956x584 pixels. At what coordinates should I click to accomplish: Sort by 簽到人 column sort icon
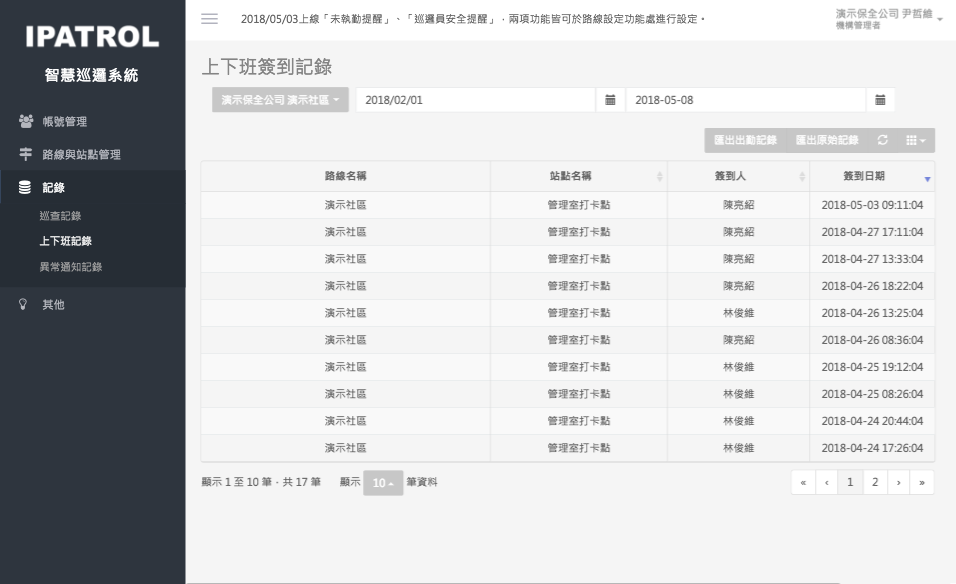802,177
